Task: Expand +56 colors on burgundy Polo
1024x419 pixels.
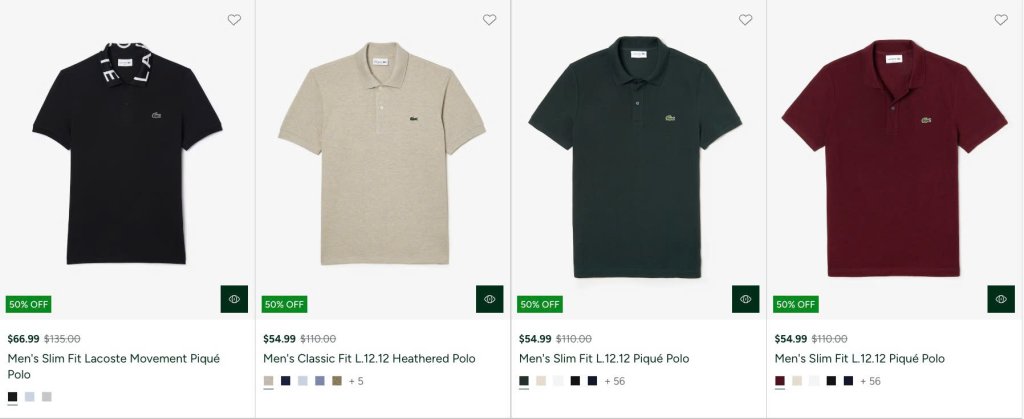Action: coord(870,381)
